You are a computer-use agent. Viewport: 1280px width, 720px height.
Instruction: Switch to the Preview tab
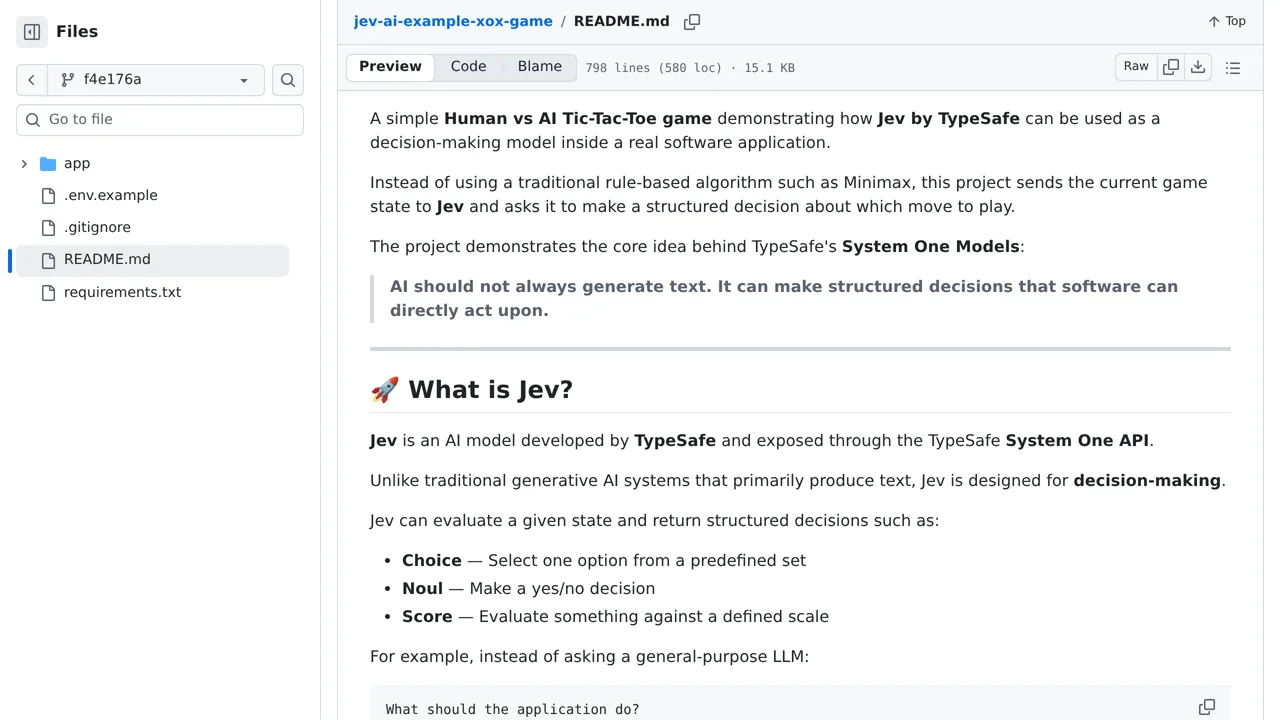coord(390,67)
